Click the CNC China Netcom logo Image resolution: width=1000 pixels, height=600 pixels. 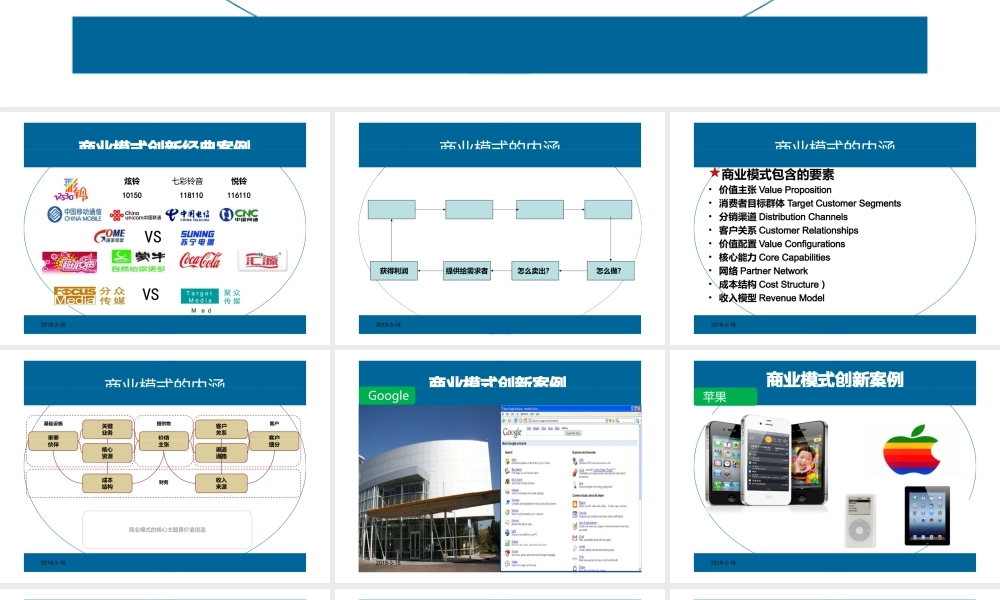[x=239, y=215]
